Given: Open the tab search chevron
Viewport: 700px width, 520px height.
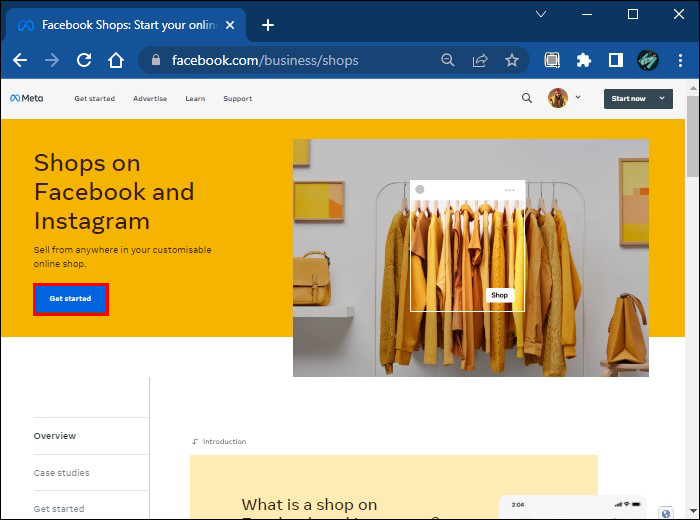Looking at the screenshot, I should 541,14.
